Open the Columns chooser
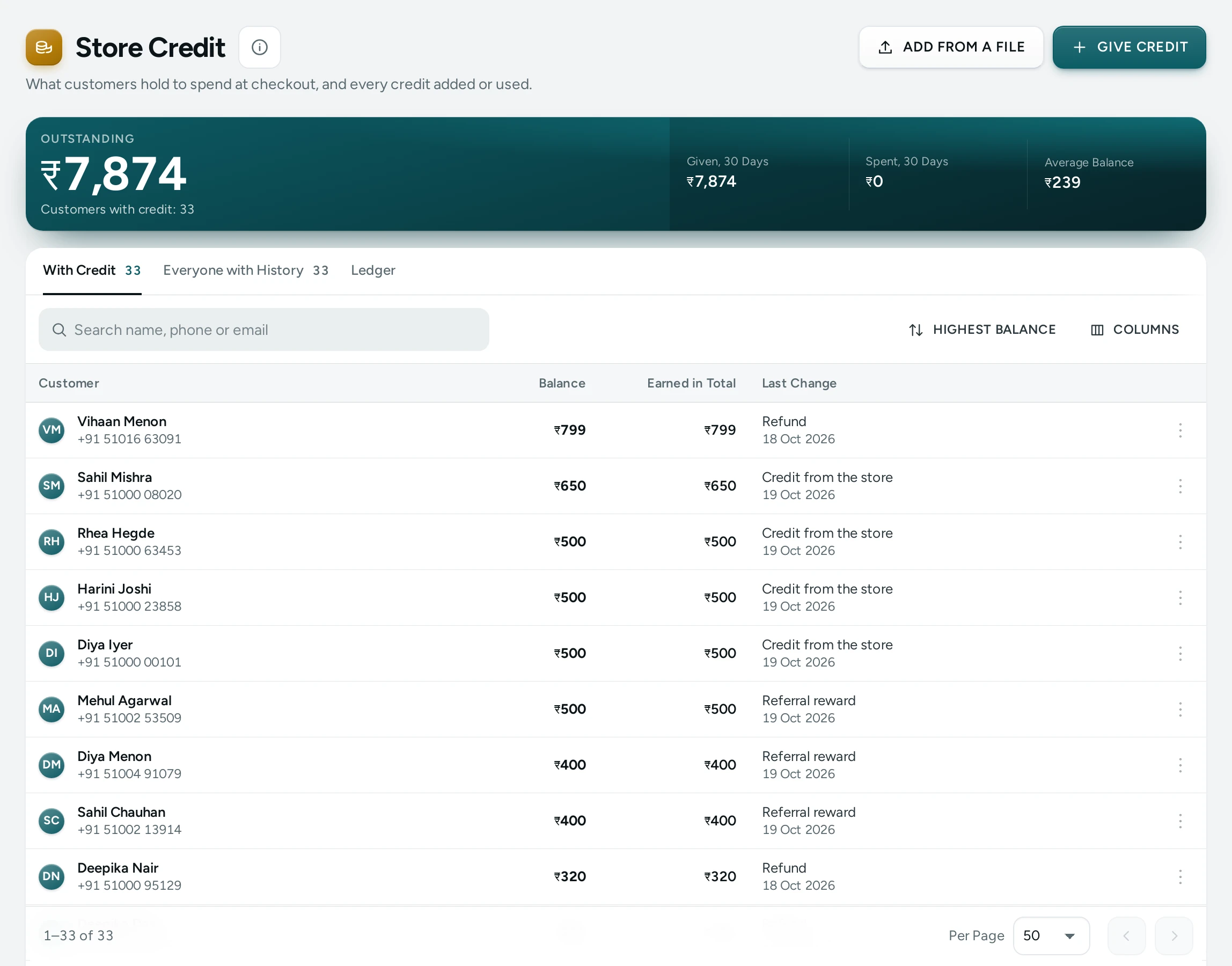Screen dimensions: 1232x966 coord(1135,330)
